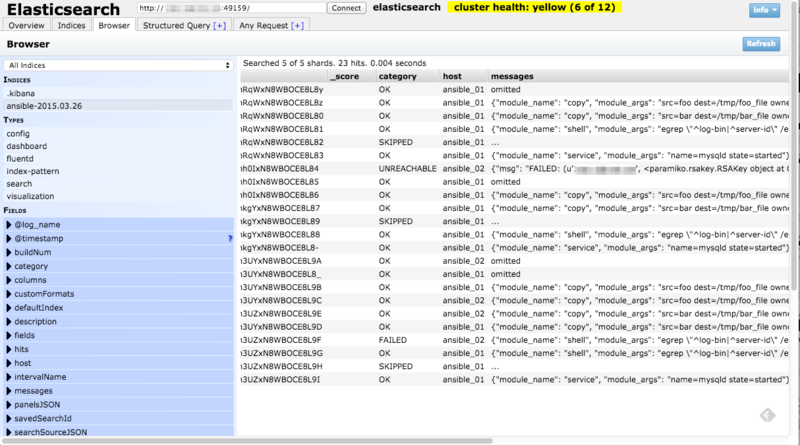
Task: Open result row 3UZxN8WBOCE8L9H
Action: coord(514,366)
